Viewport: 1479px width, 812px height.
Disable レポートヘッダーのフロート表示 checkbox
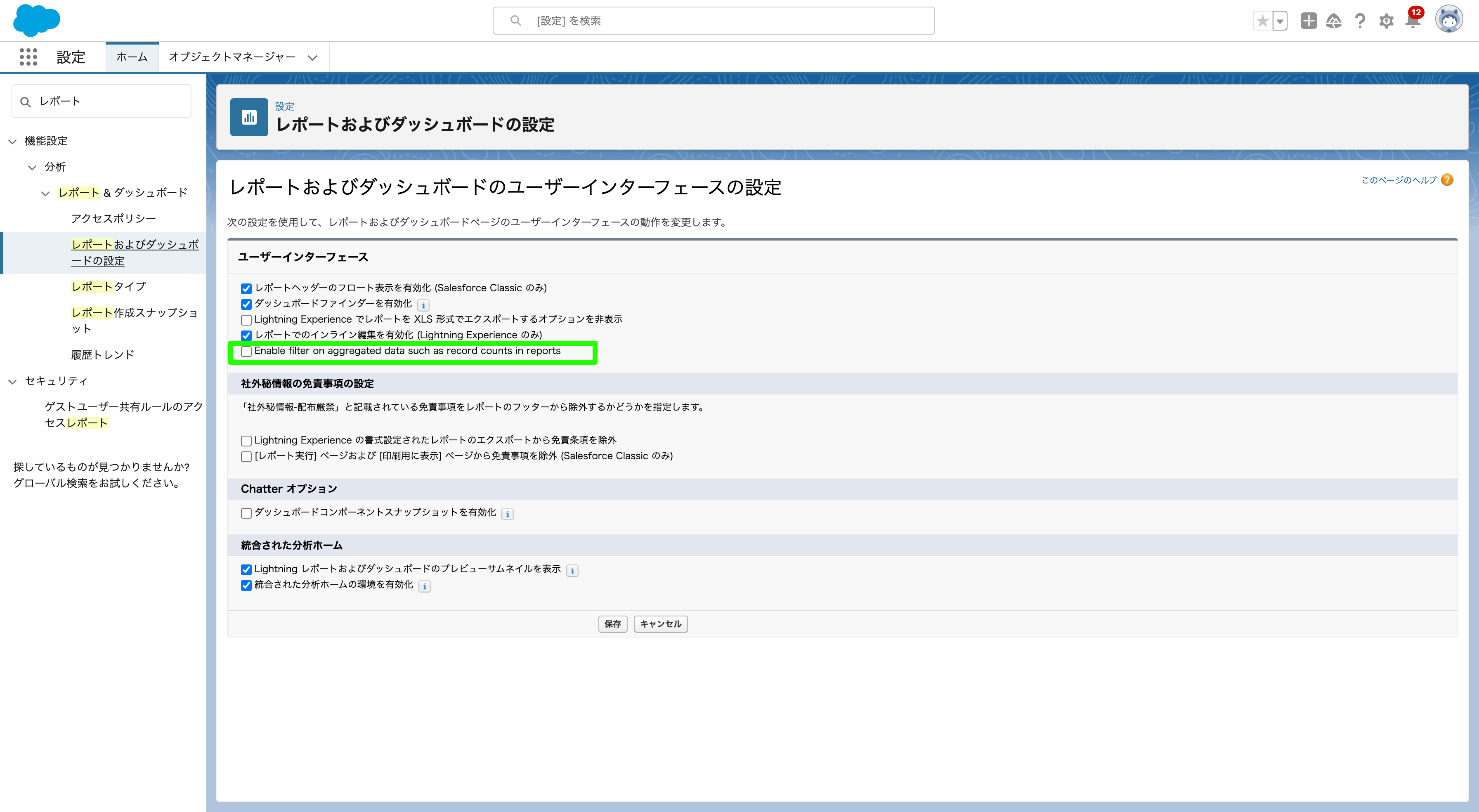[246, 288]
